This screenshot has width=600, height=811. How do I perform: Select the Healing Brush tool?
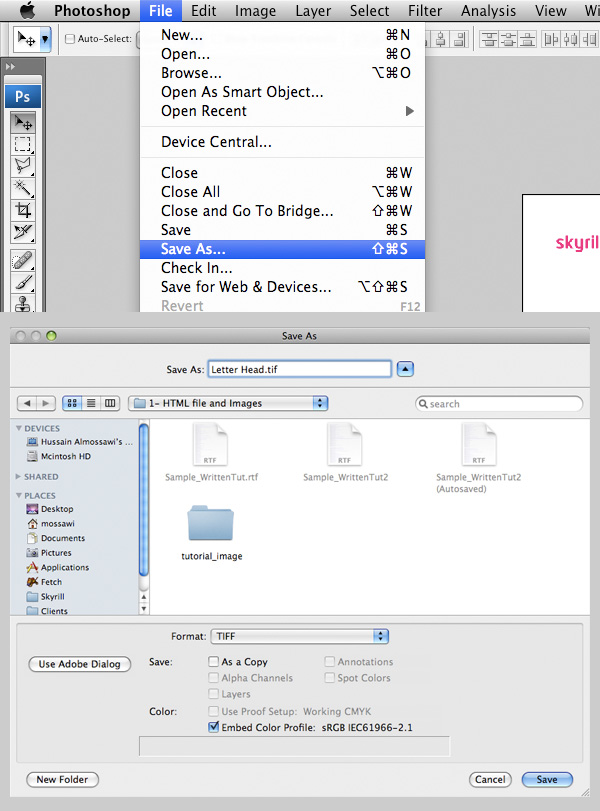pyautogui.click(x=23, y=261)
